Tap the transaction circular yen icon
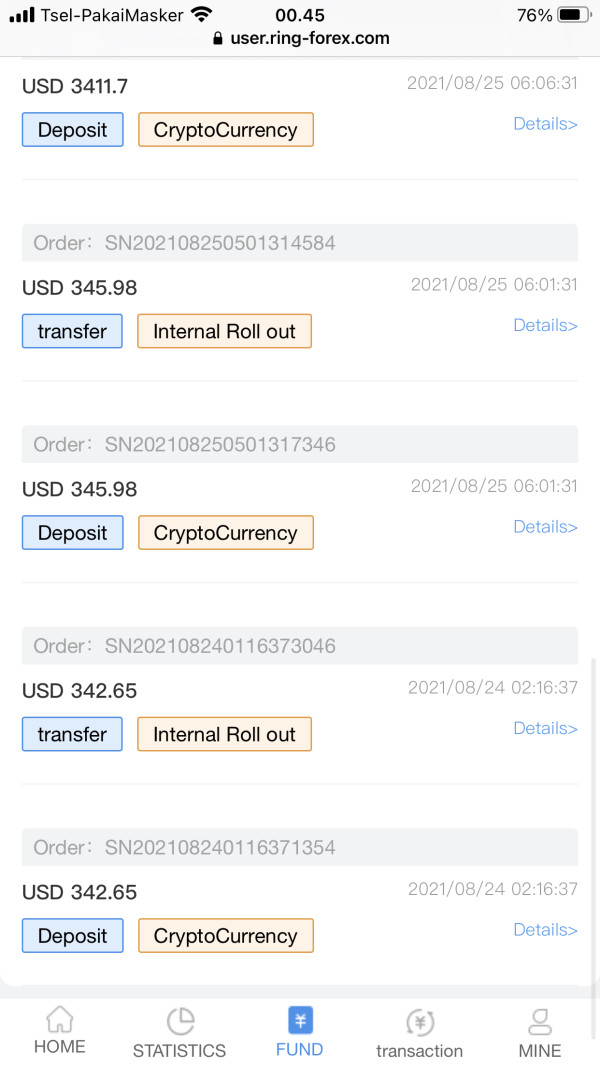This screenshot has height=1067, width=600. click(x=420, y=1021)
